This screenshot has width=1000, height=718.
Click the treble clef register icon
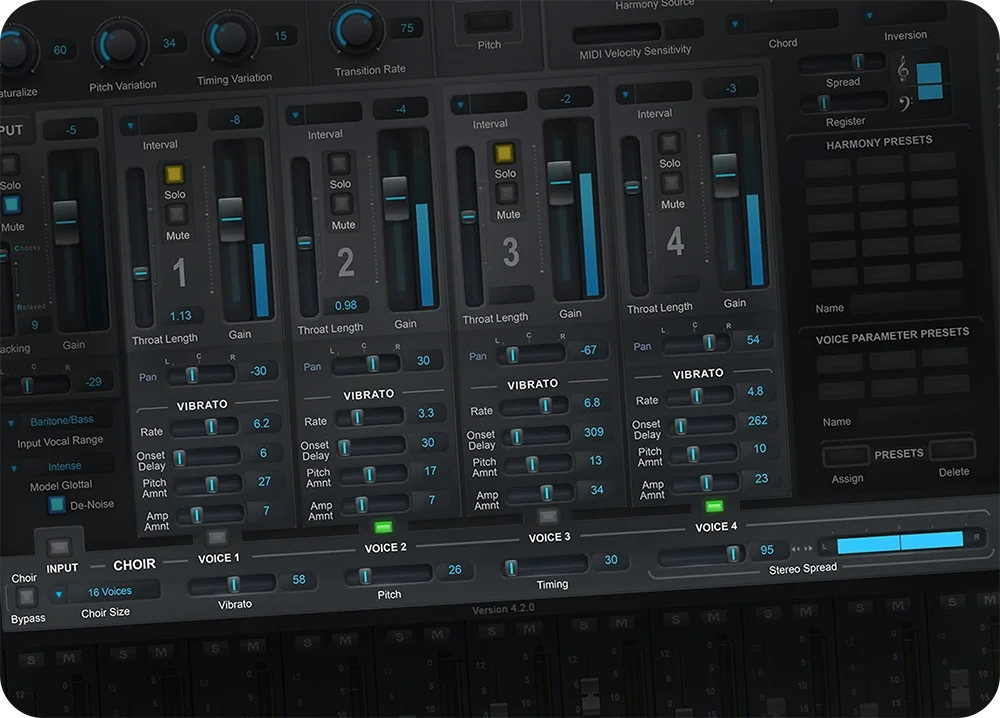pos(903,69)
